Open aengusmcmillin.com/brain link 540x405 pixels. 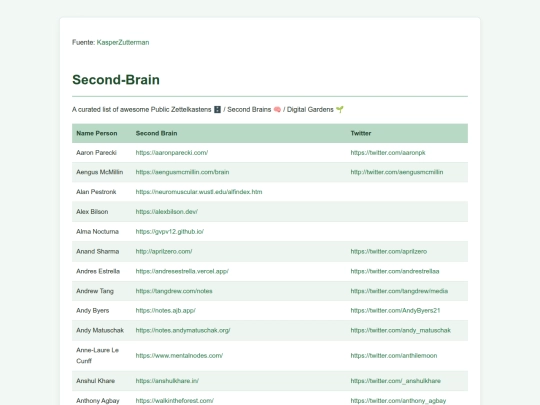coord(182,172)
